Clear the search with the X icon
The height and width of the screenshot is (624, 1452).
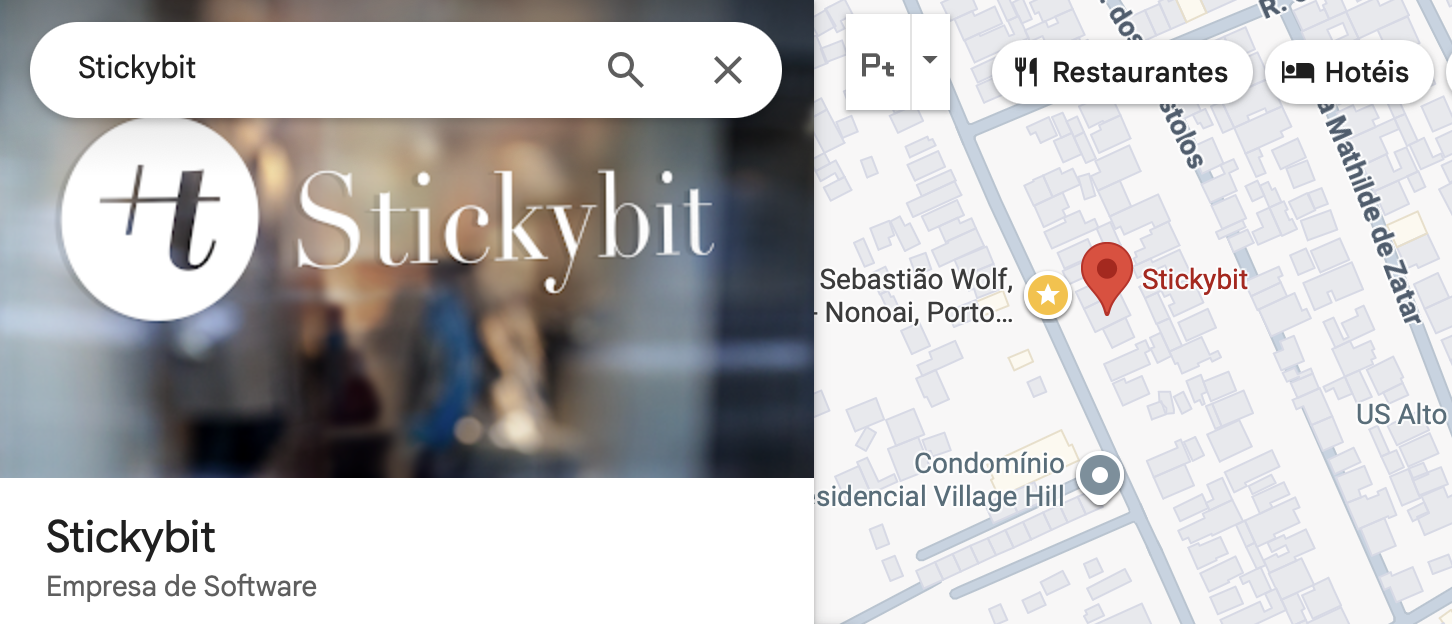(x=728, y=70)
